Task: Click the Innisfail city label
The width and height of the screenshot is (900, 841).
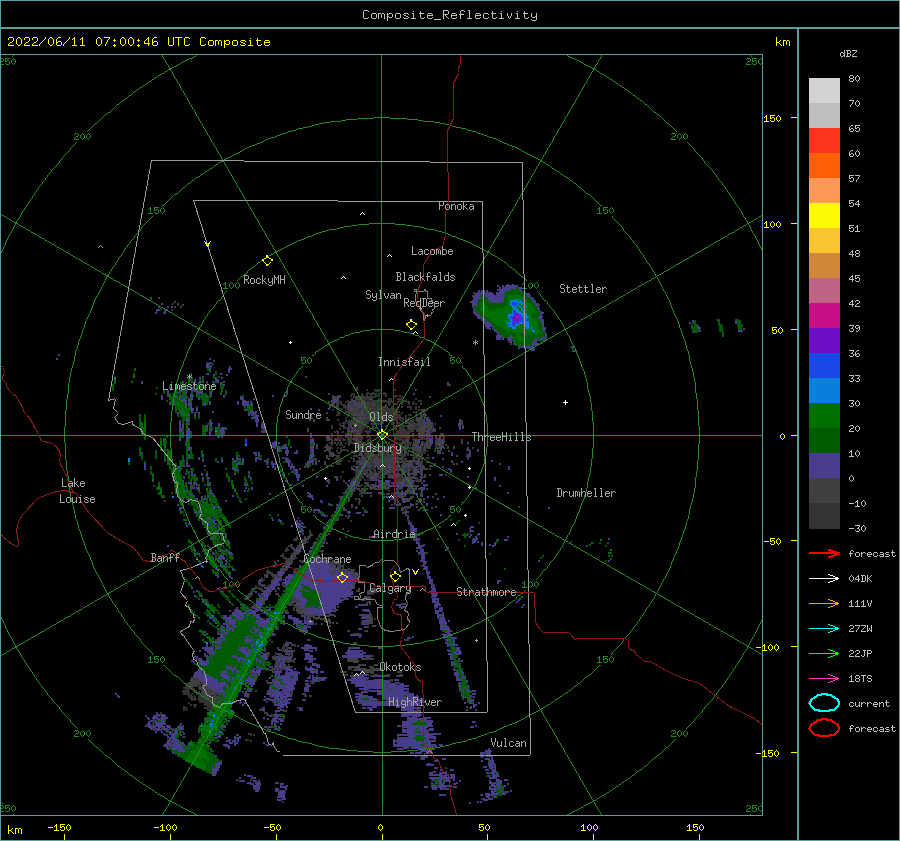Action: 404,362
